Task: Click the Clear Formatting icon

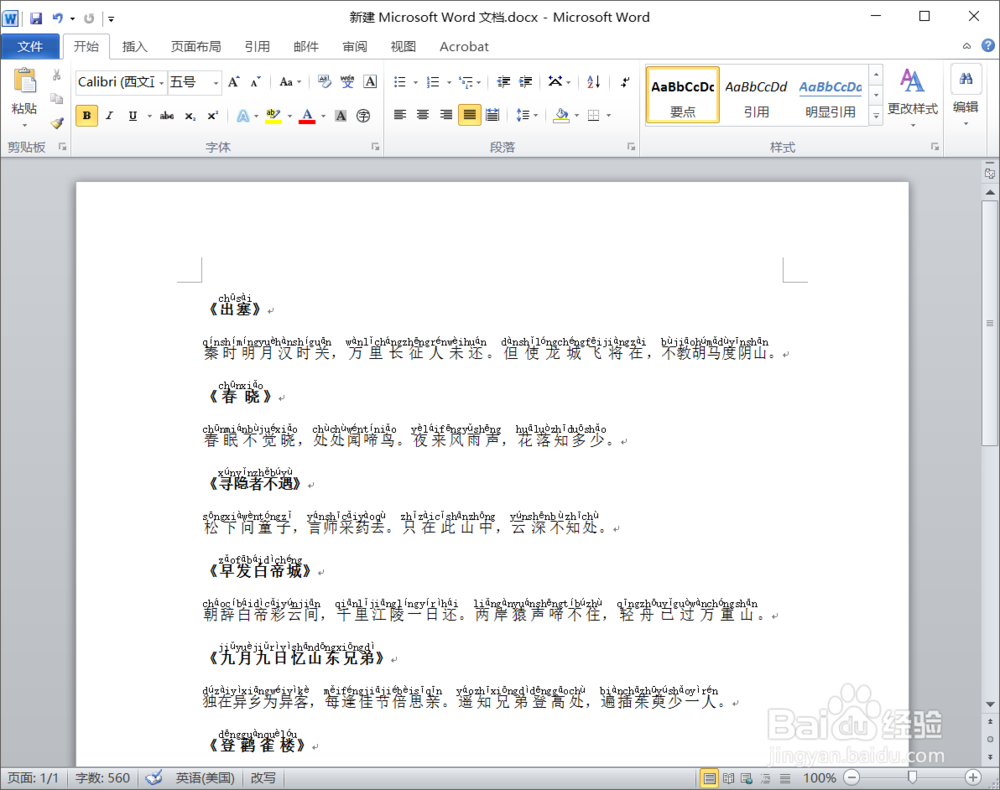Action: 325,82
